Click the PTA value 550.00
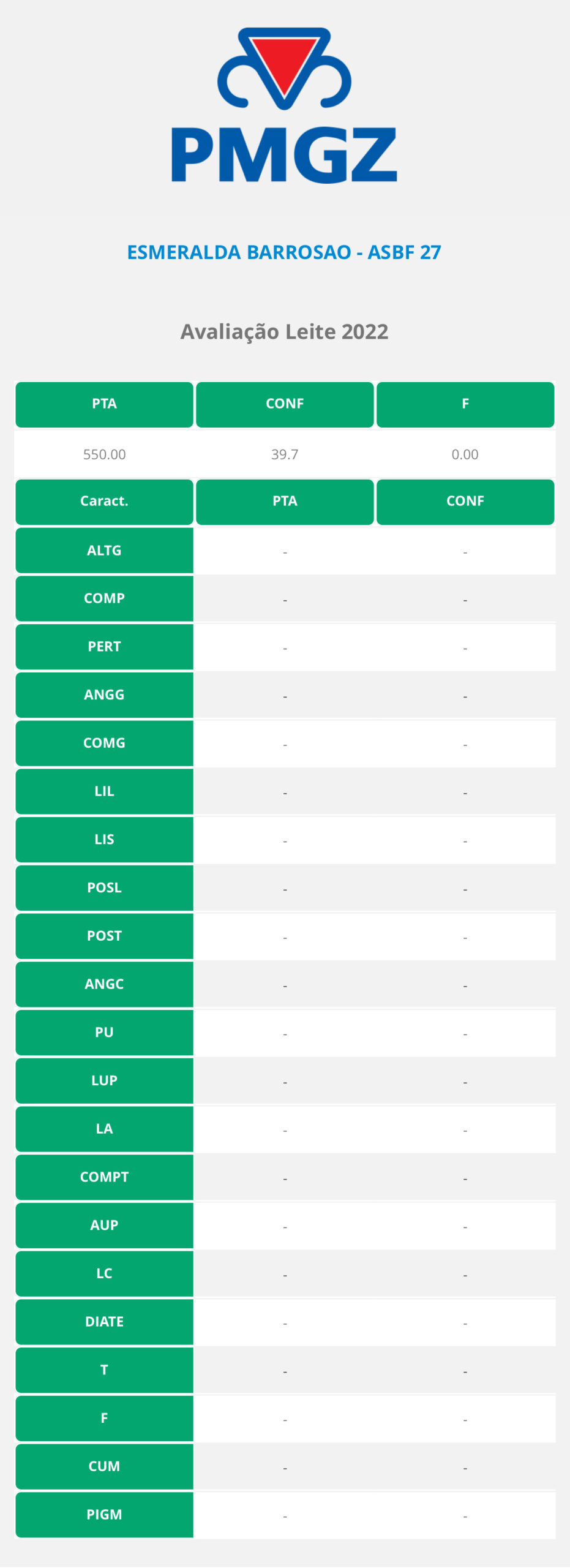This screenshot has height=1568, width=570. pyautogui.click(x=104, y=454)
